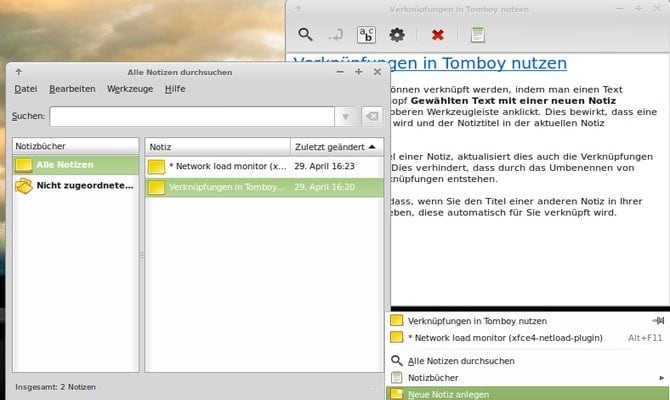Delete note with the red X icon

pyautogui.click(x=438, y=35)
